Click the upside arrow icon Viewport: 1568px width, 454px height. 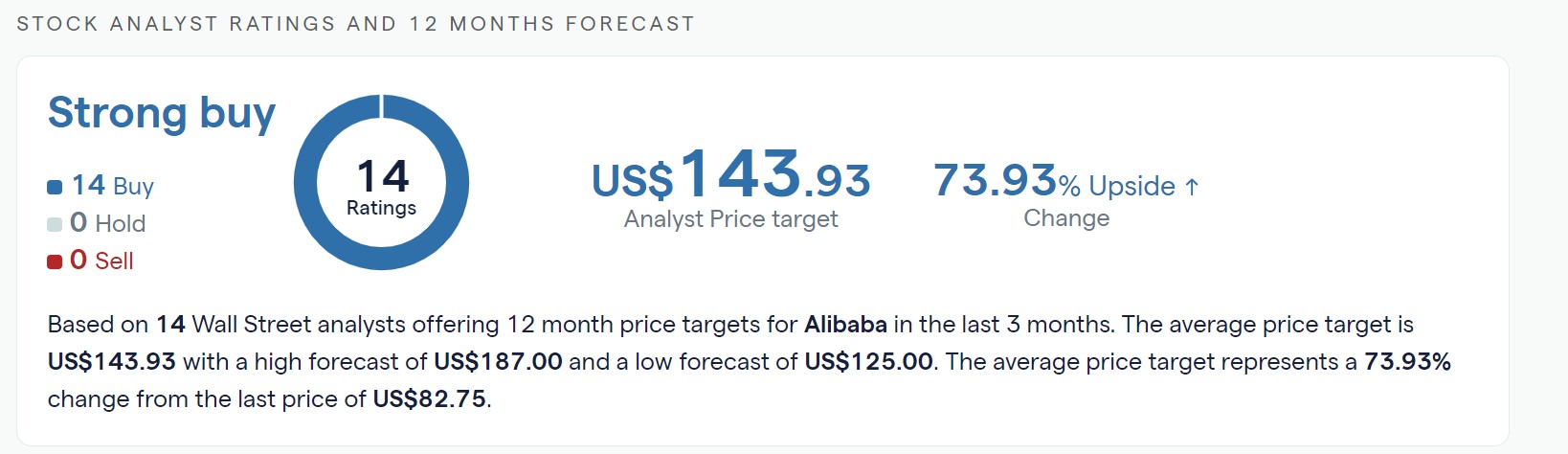(1192, 186)
